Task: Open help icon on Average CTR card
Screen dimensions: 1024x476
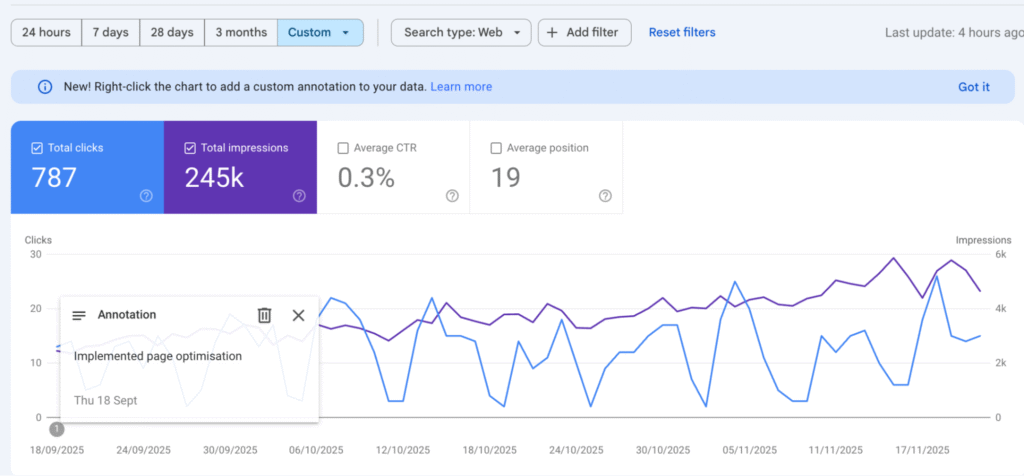Action: pyautogui.click(x=452, y=196)
